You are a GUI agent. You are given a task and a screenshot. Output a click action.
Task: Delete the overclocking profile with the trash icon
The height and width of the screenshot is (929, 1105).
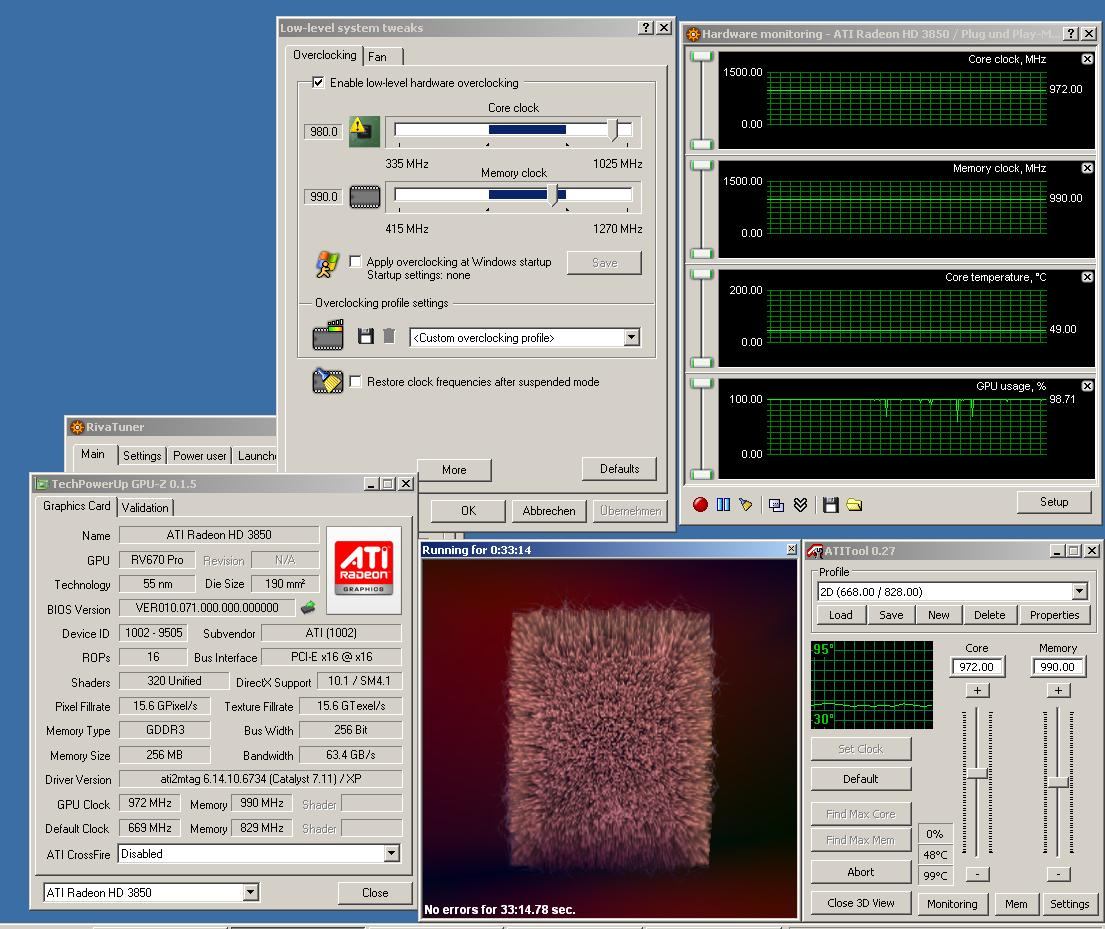coord(389,336)
